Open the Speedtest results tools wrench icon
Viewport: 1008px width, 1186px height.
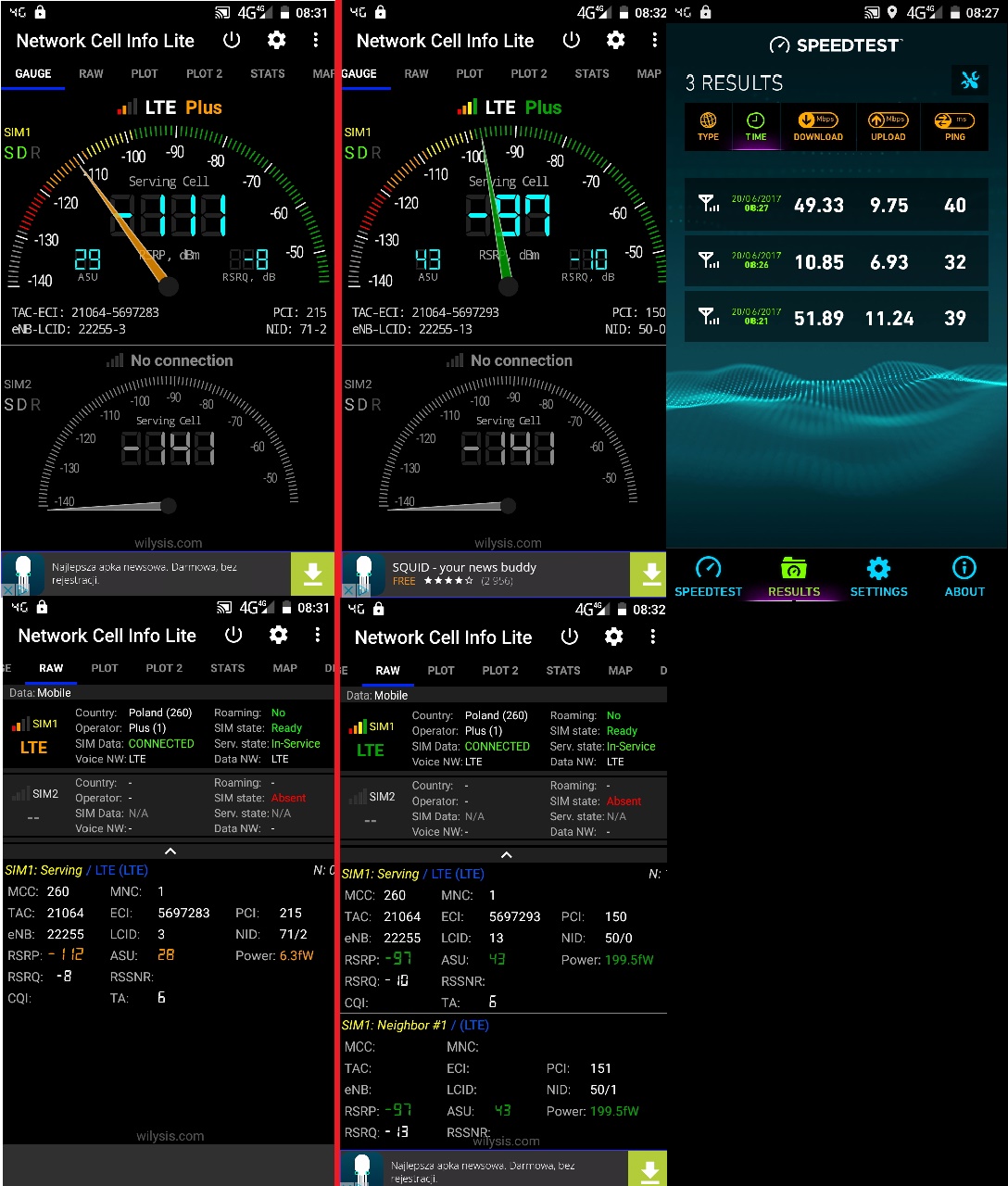point(970,81)
